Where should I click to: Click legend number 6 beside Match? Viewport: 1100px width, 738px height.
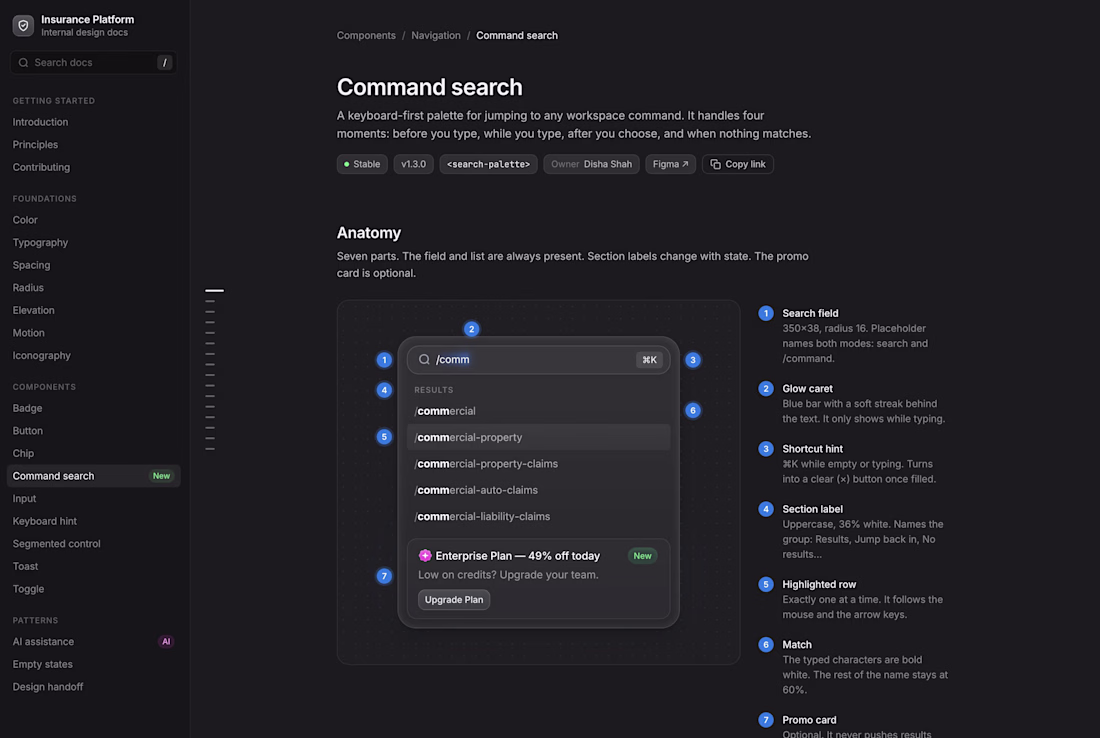[766, 645]
